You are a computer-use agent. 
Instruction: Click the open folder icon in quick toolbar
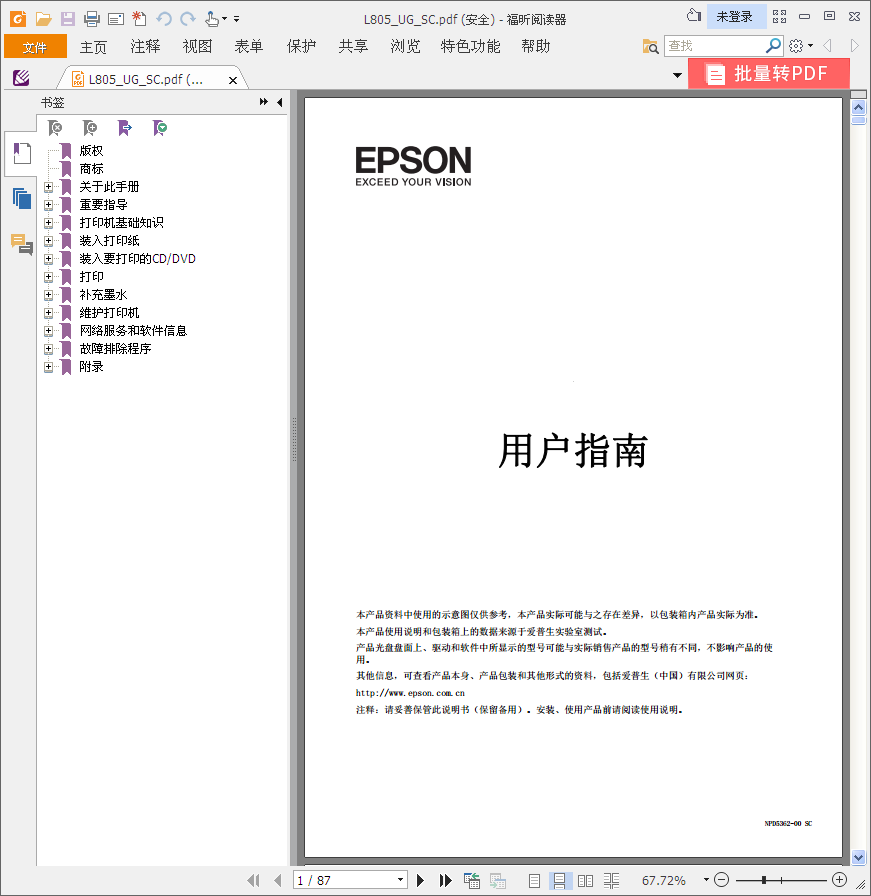(x=43, y=19)
